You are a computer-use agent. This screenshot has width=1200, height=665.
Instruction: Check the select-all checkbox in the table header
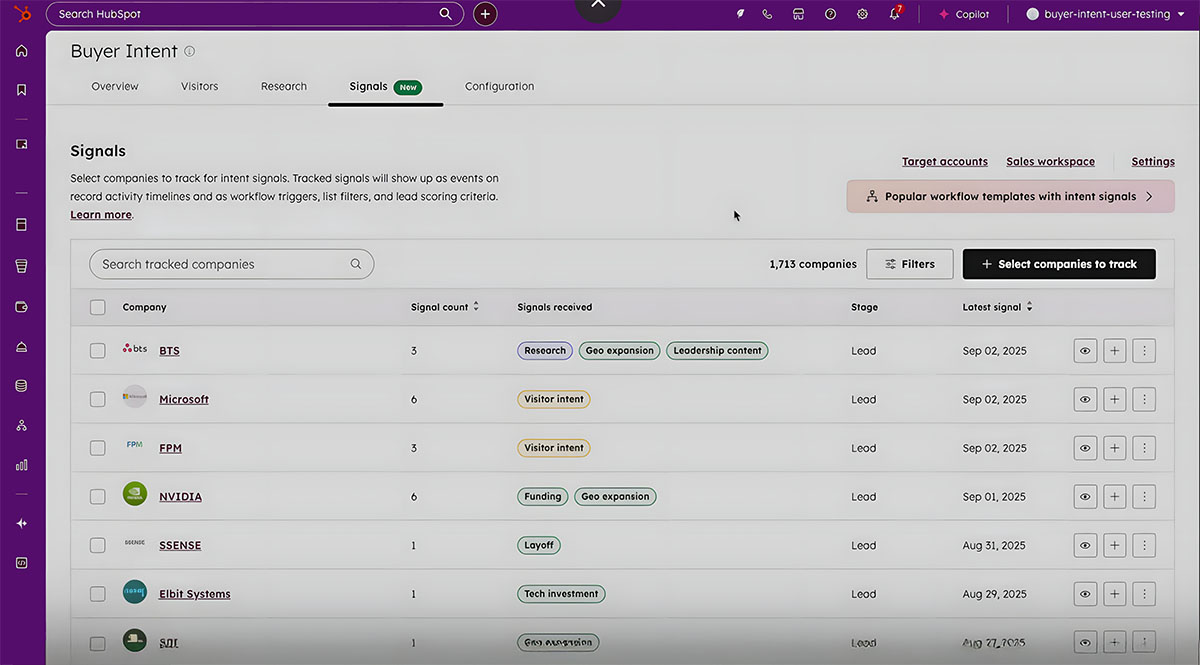point(97,307)
